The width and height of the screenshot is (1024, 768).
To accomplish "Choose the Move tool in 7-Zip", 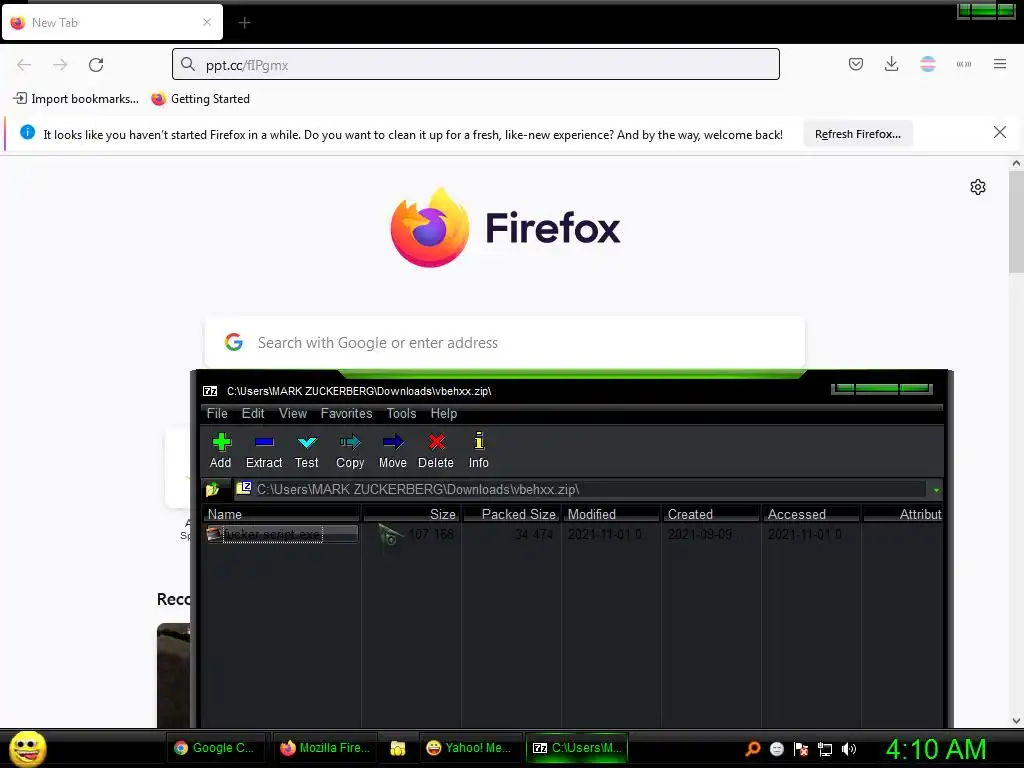I will [392, 451].
